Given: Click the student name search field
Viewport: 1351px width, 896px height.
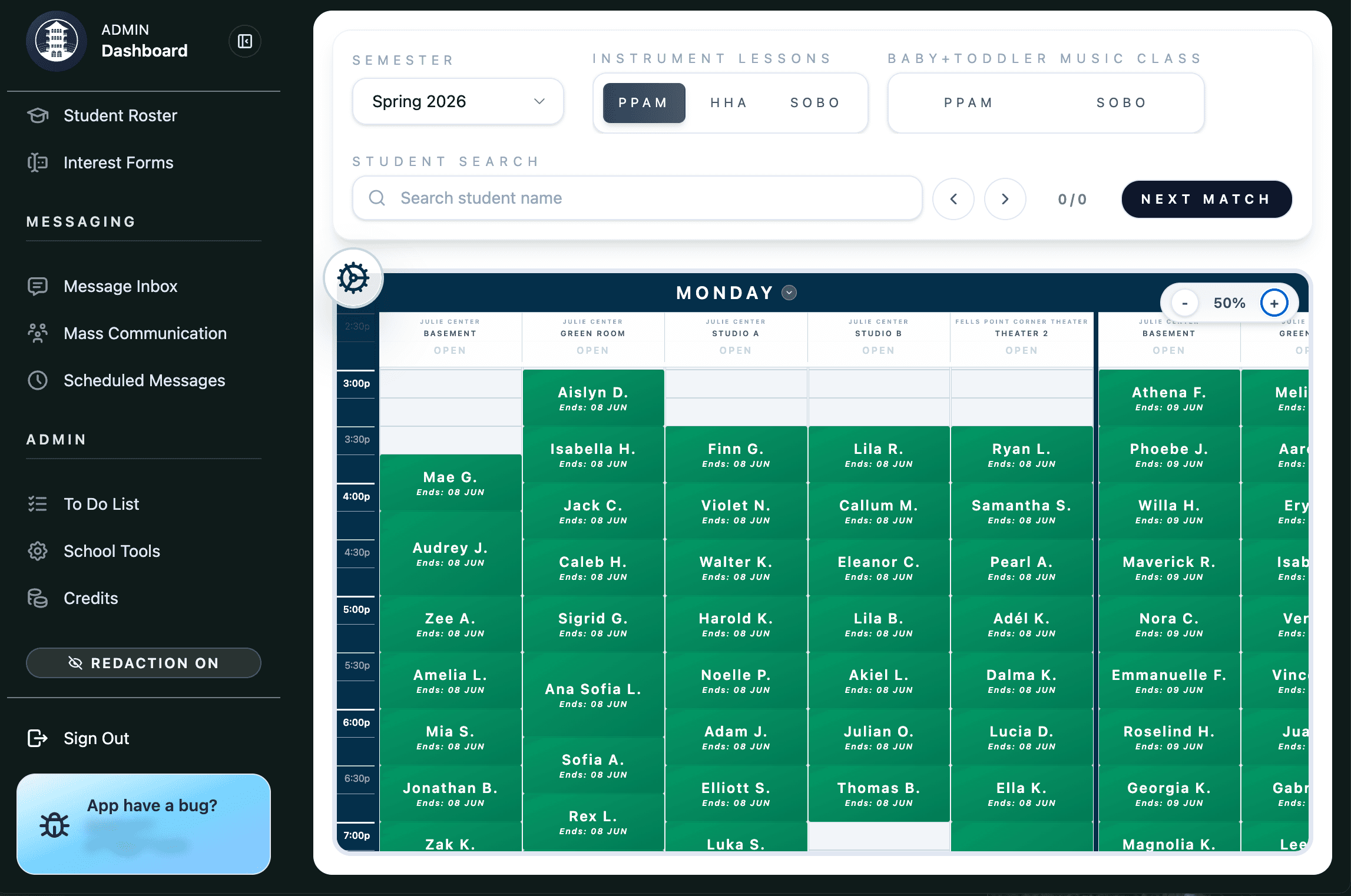Looking at the screenshot, I should [x=636, y=198].
